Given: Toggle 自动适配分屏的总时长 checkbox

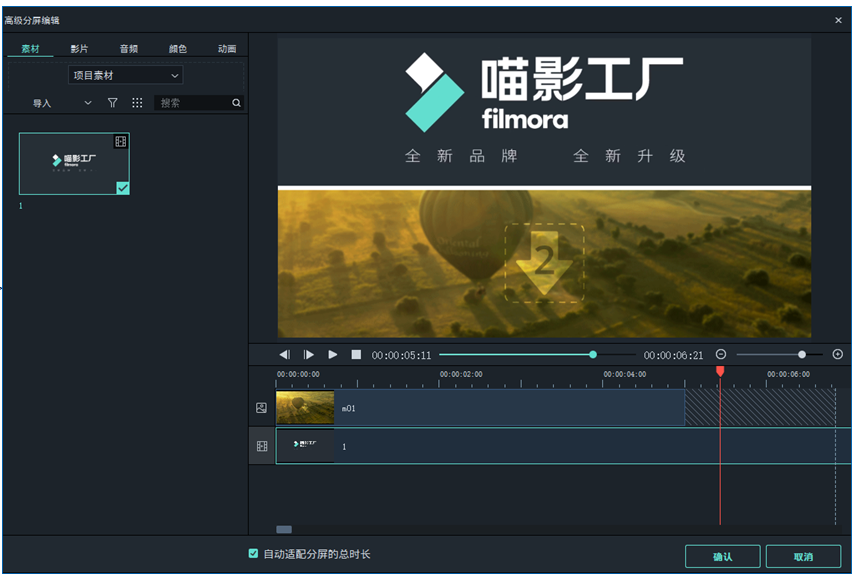Looking at the screenshot, I should click(x=253, y=554).
